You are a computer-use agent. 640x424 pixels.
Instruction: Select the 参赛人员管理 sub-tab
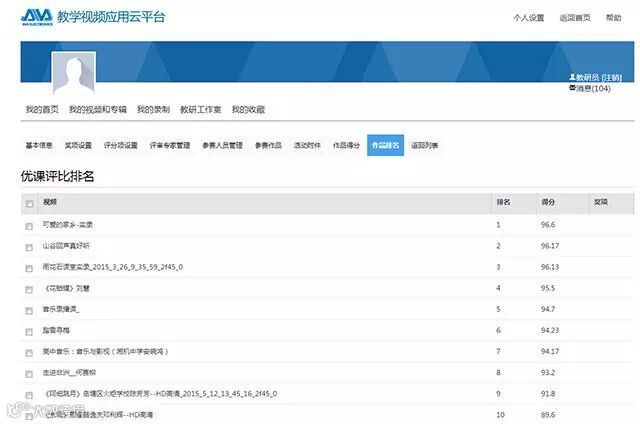click(x=222, y=145)
